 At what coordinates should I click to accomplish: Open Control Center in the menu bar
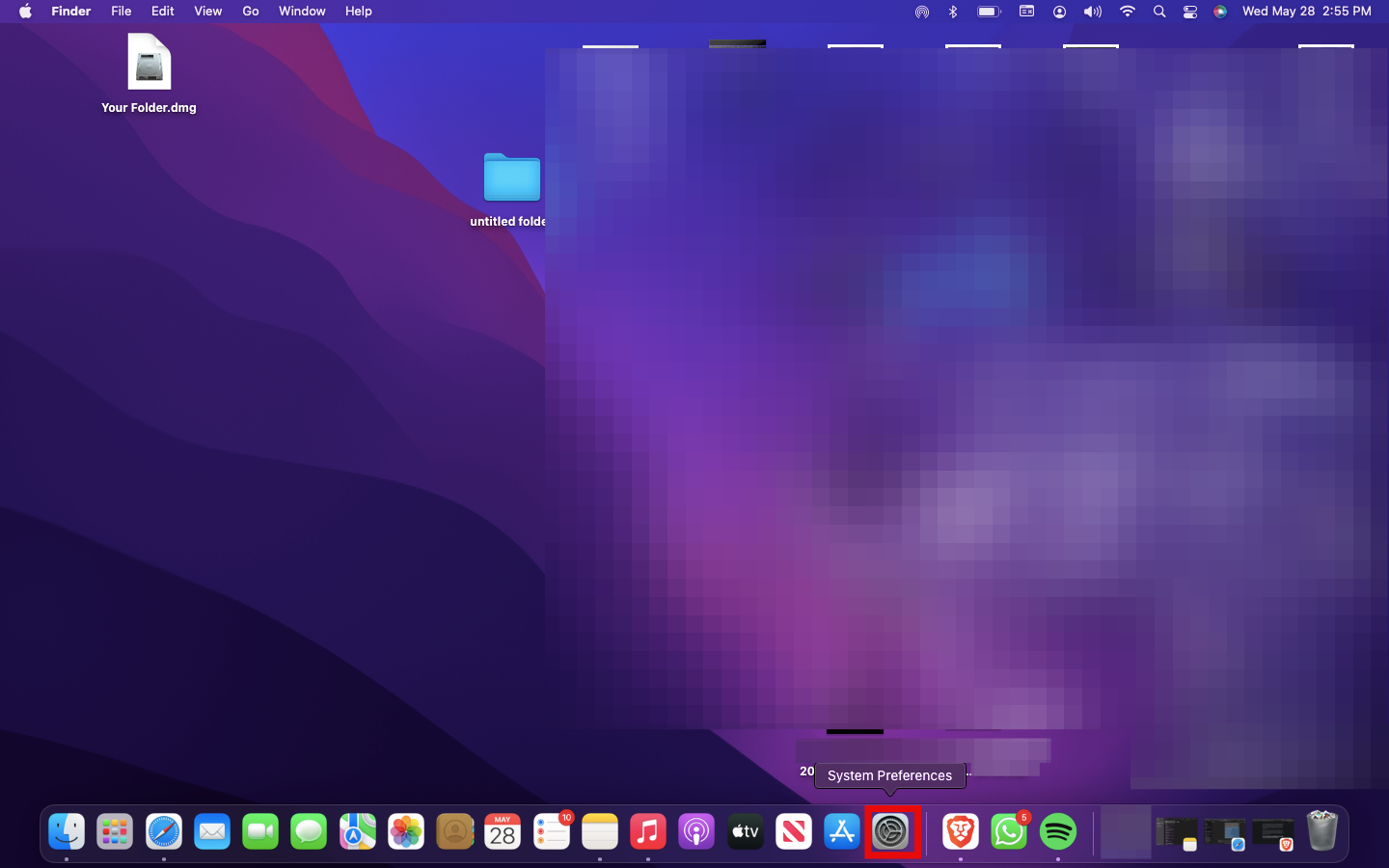pos(1190,12)
